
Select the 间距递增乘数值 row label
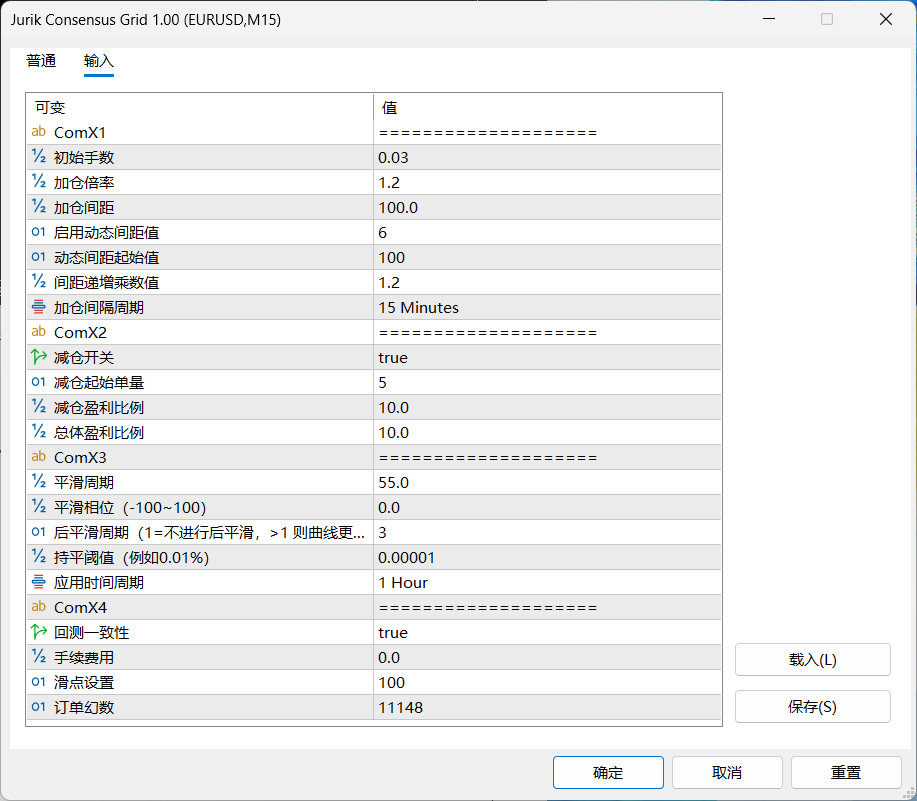pos(106,282)
